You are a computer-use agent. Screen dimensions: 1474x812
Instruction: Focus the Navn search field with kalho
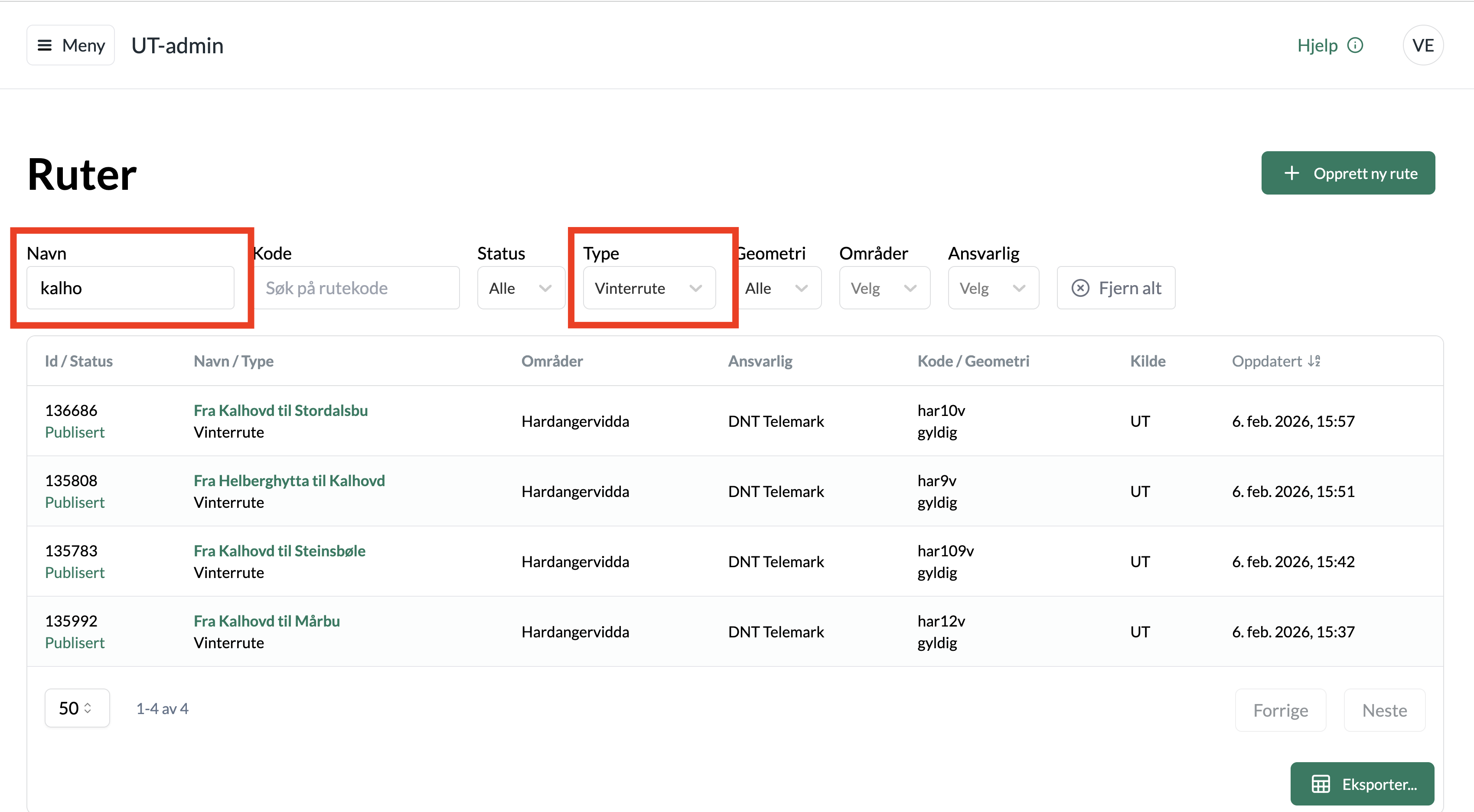coord(130,288)
